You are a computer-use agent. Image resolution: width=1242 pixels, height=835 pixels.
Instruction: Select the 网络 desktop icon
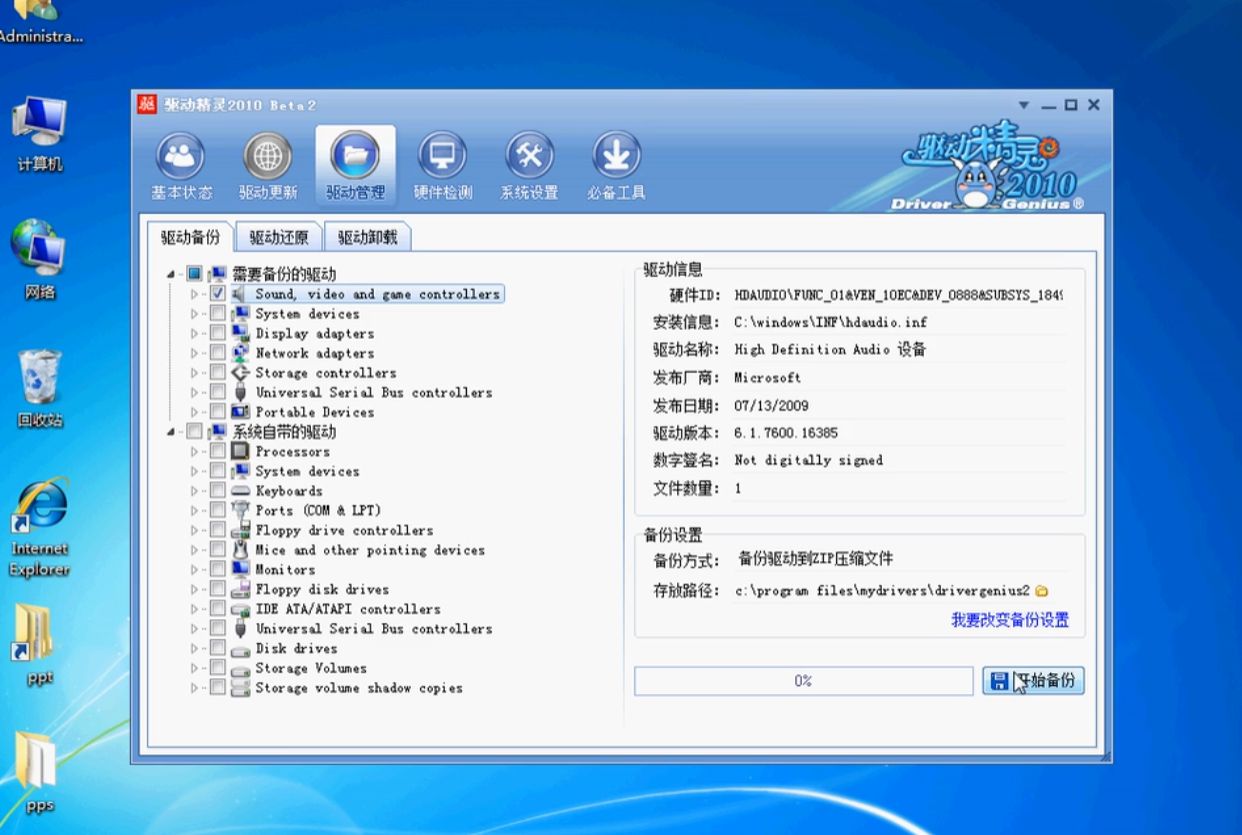click(39, 248)
